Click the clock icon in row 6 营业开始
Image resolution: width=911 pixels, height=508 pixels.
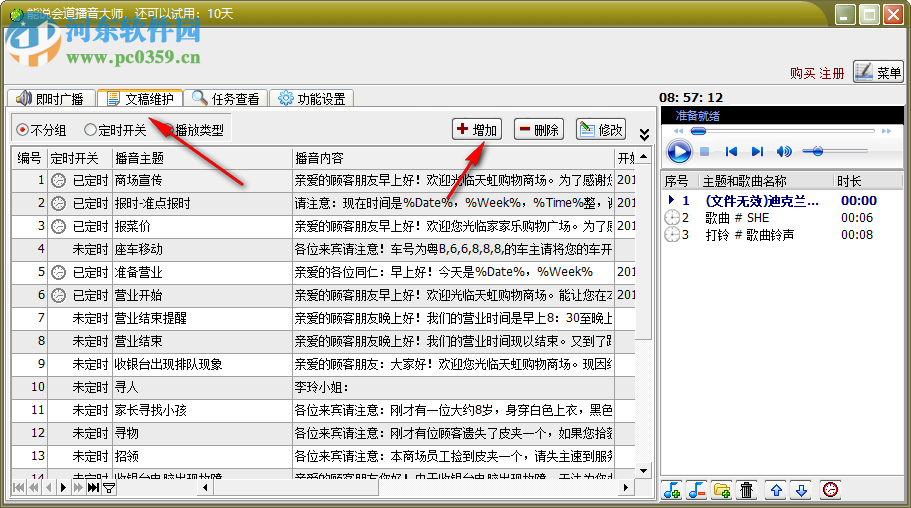pyautogui.click(x=59, y=296)
